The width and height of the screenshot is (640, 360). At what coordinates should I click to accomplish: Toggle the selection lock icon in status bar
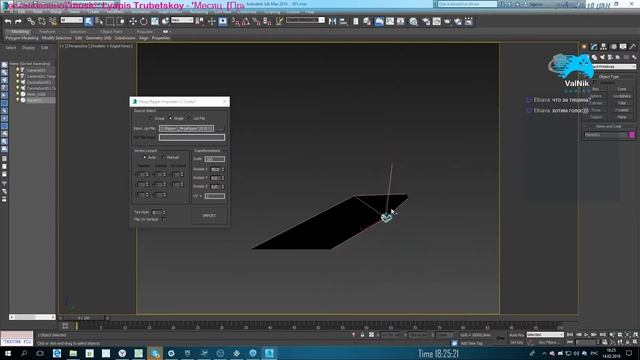tap(362, 335)
